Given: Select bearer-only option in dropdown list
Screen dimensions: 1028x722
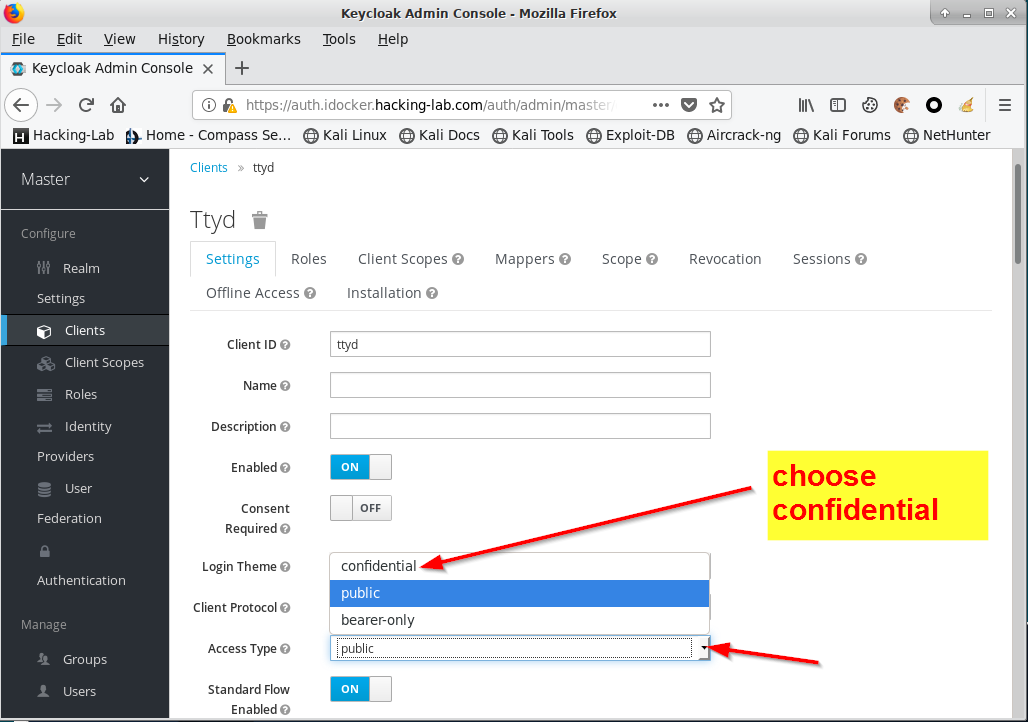Looking at the screenshot, I should [519, 620].
